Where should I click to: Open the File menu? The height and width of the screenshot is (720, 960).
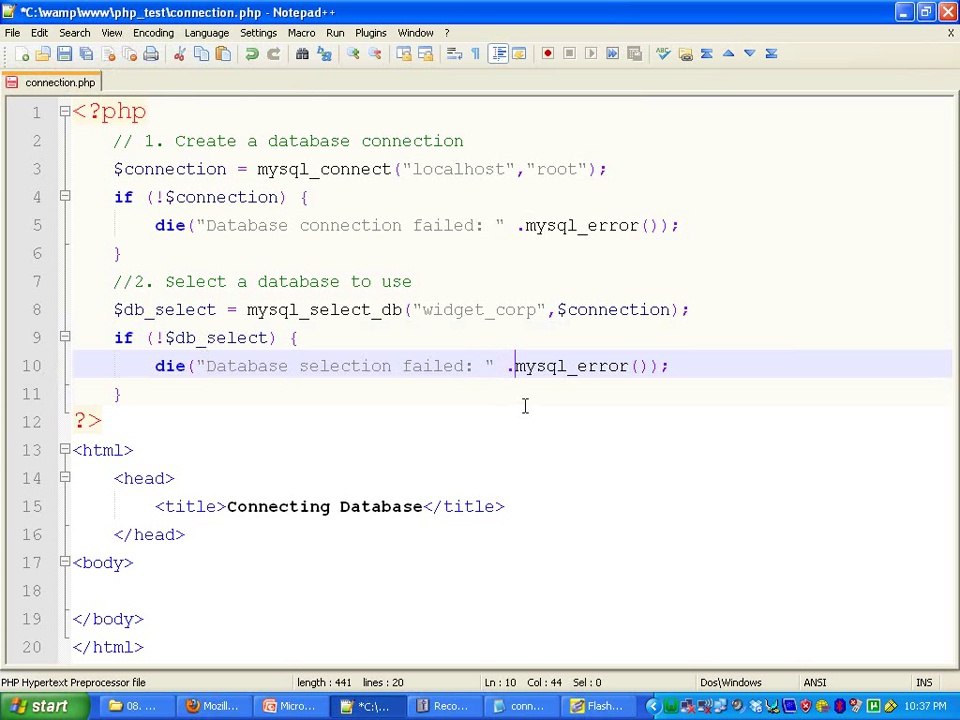tap(12, 33)
